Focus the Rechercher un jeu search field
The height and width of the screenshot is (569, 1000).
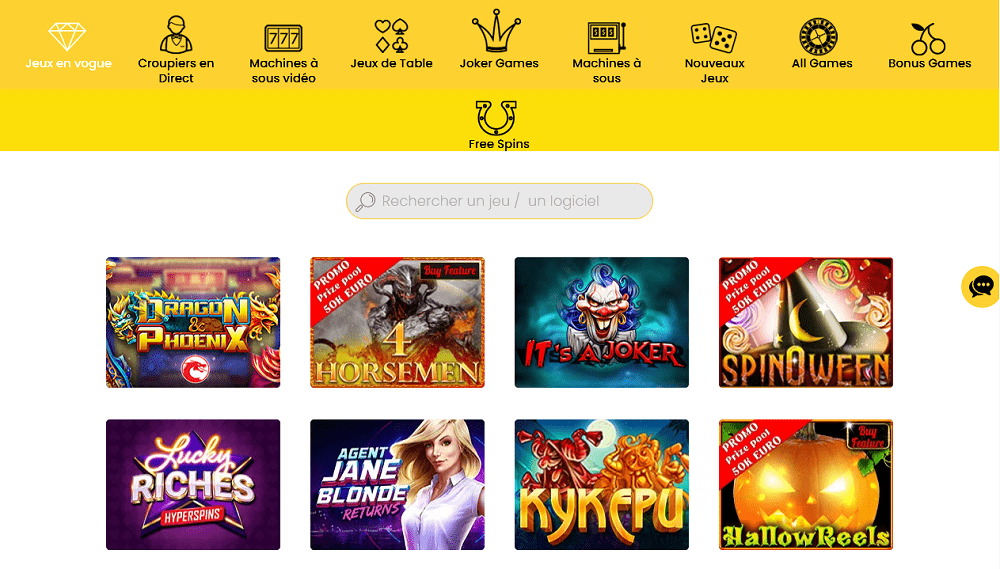point(499,201)
